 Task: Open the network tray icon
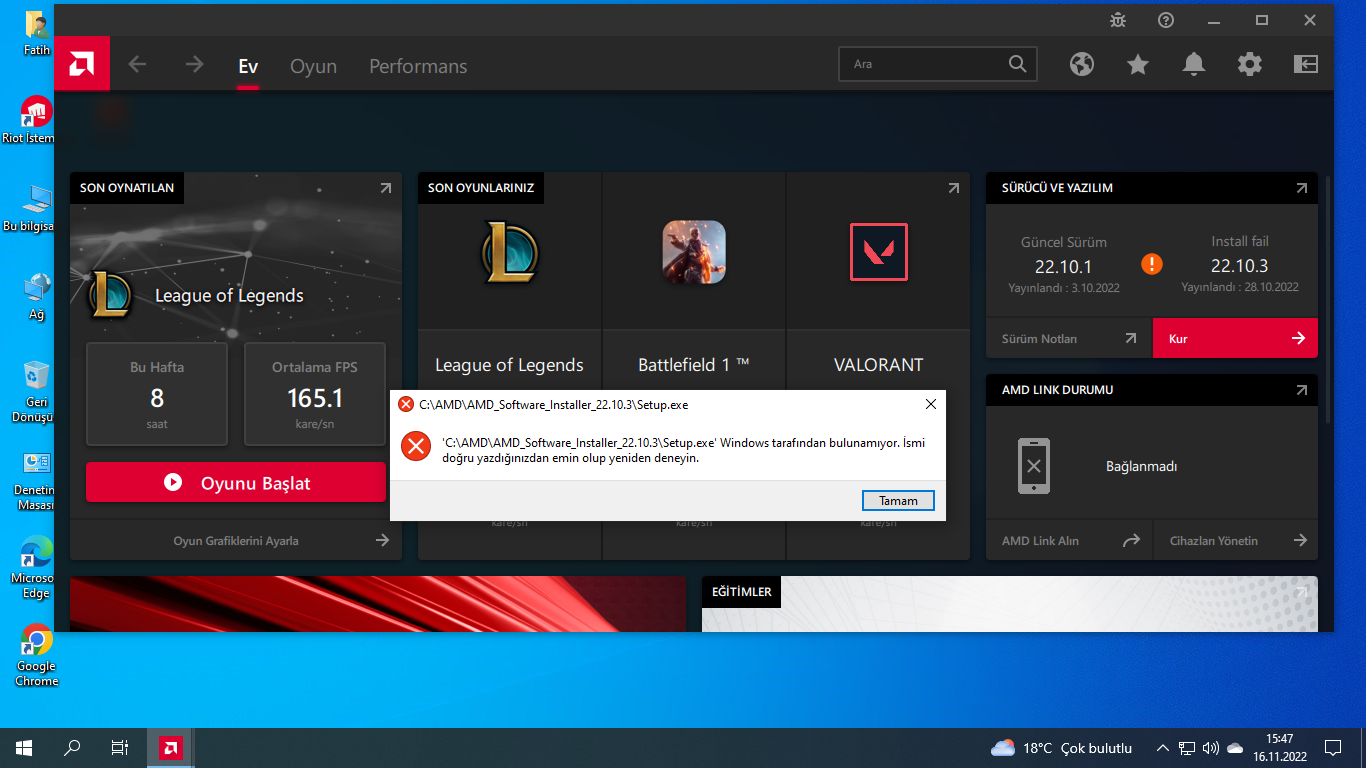(1187, 748)
